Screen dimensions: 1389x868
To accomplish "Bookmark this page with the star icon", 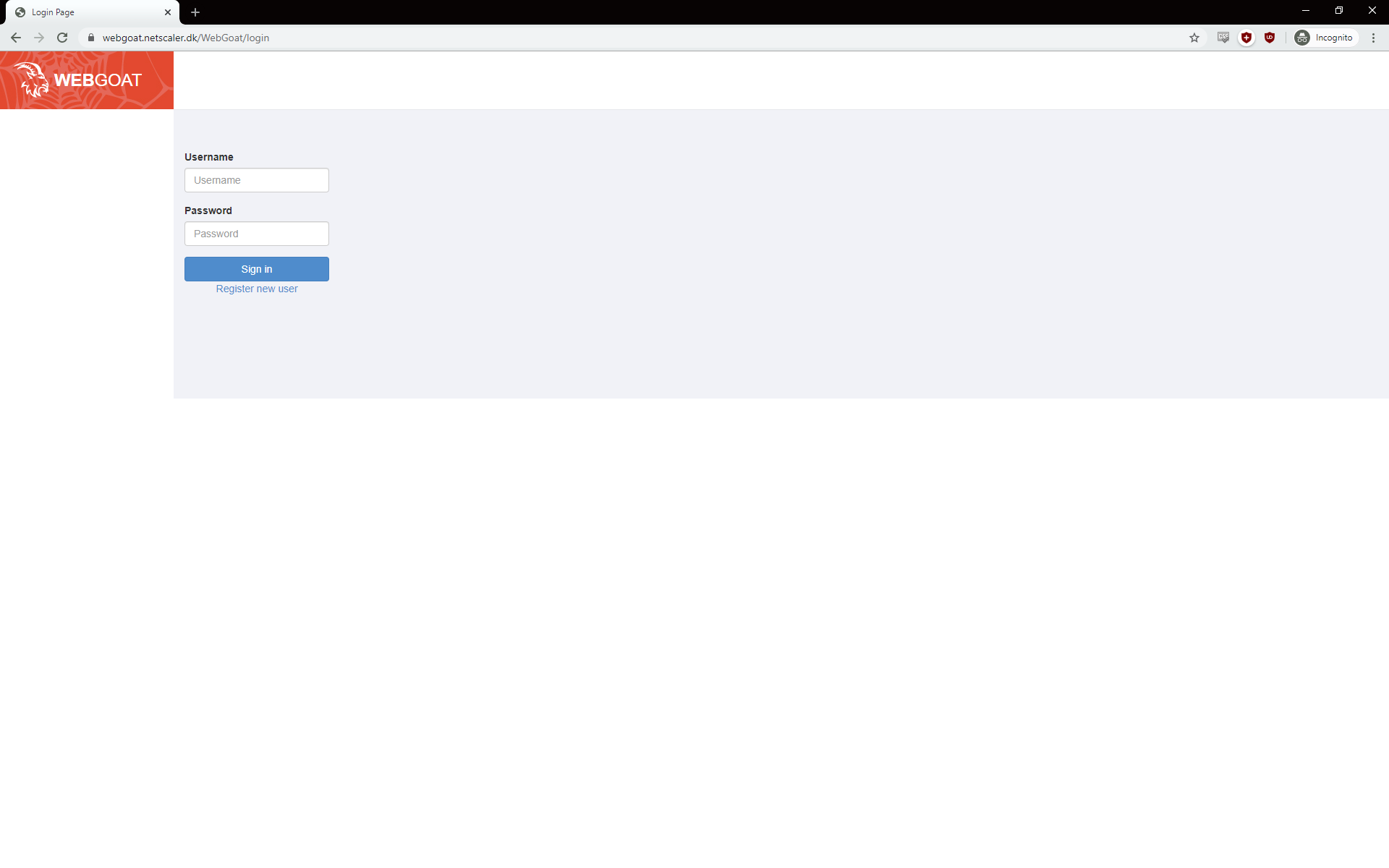I will pos(1194,38).
